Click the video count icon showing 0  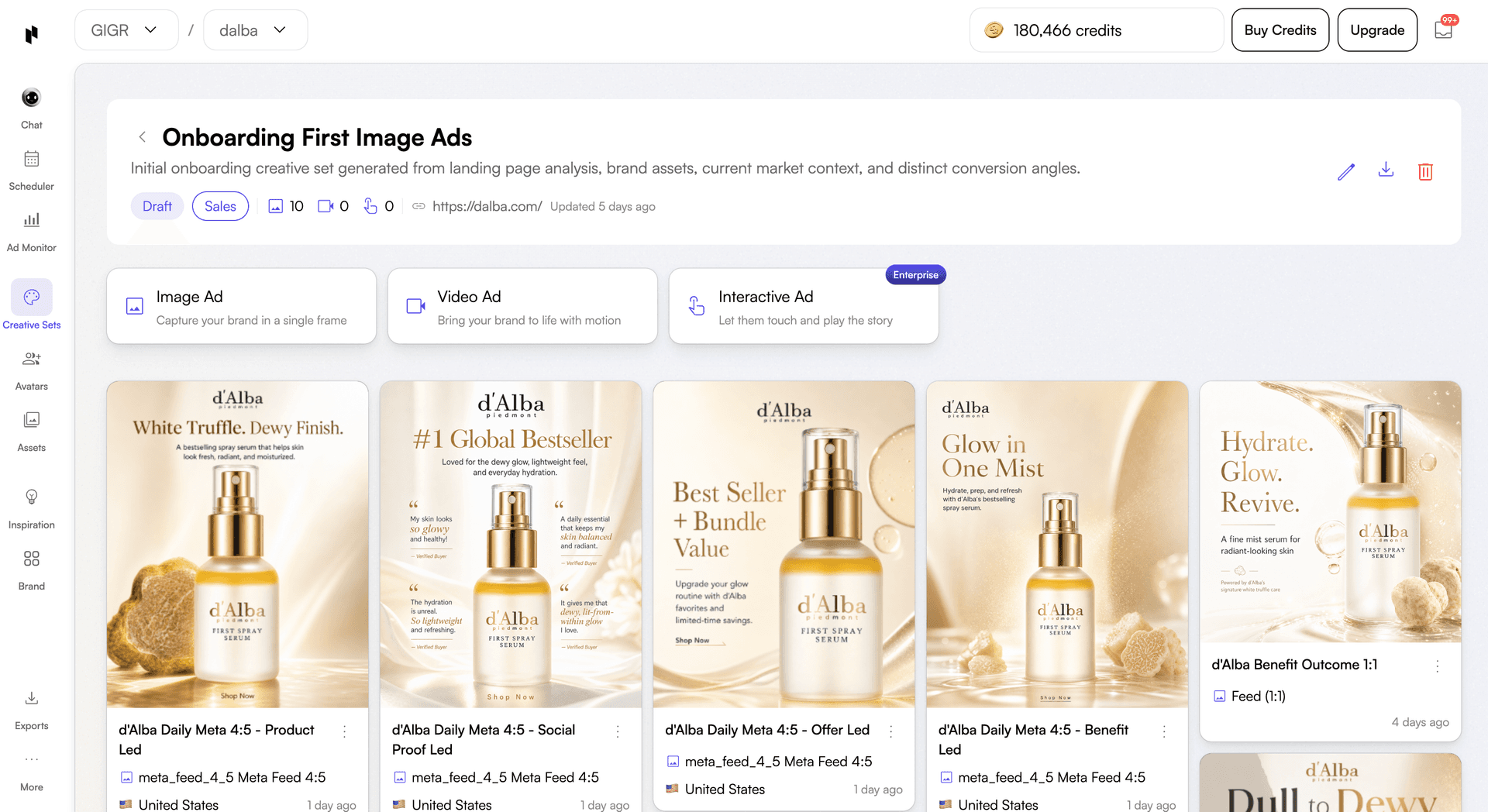click(325, 206)
